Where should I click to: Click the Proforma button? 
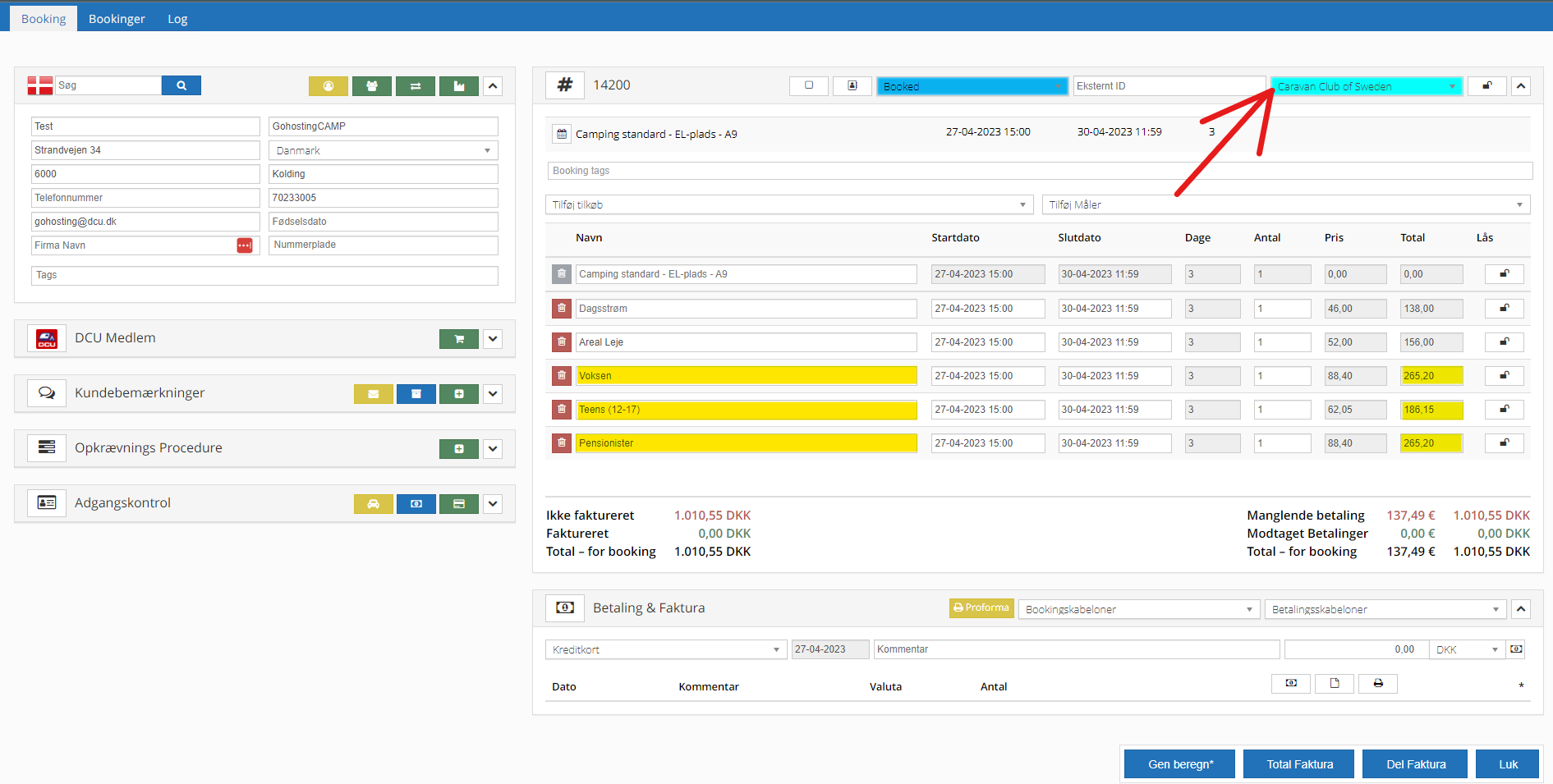pos(981,608)
